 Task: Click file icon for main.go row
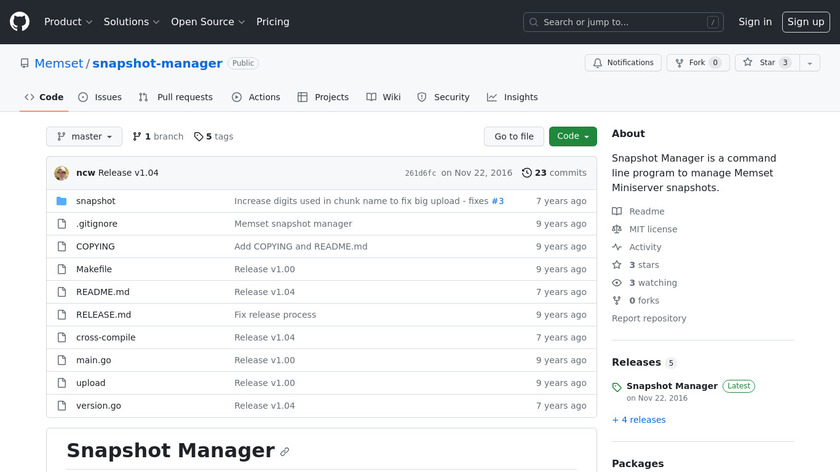click(x=62, y=360)
